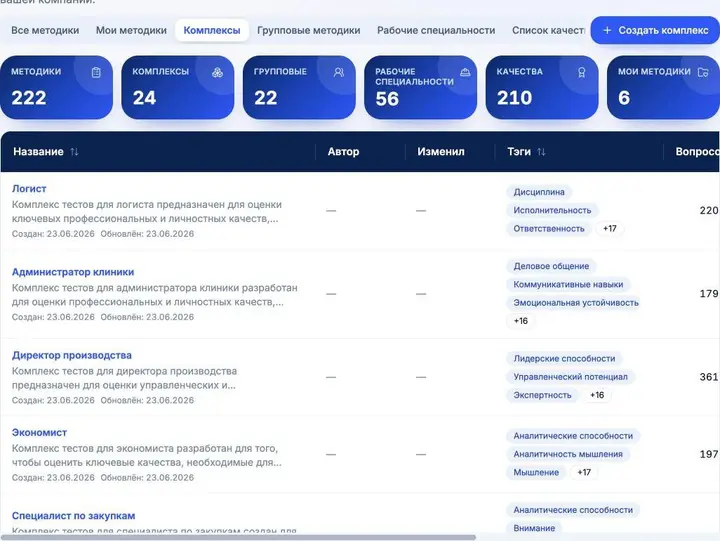Click the Вопросы column header
The height and width of the screenshot is (541, 720).
tap(698, 152)
